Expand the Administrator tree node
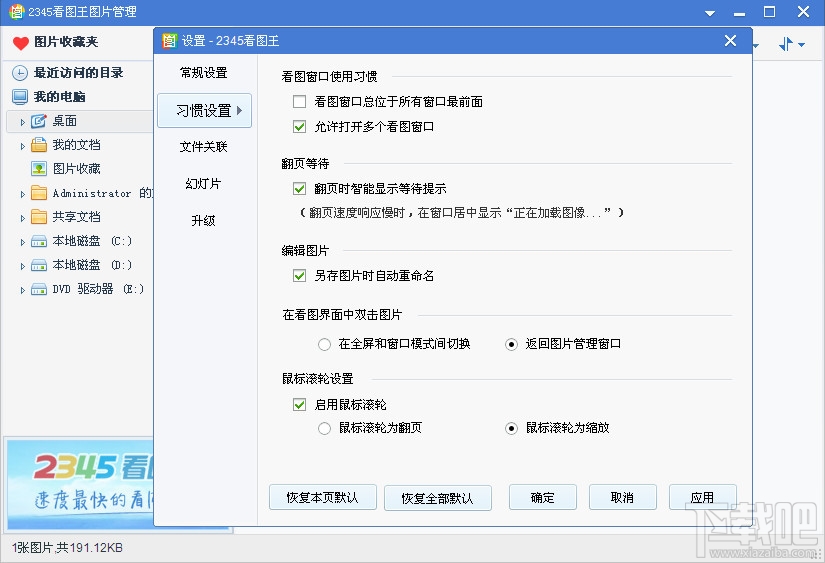Image resolution: width=825 pixels, height=563 pixels. coord(23,194)
